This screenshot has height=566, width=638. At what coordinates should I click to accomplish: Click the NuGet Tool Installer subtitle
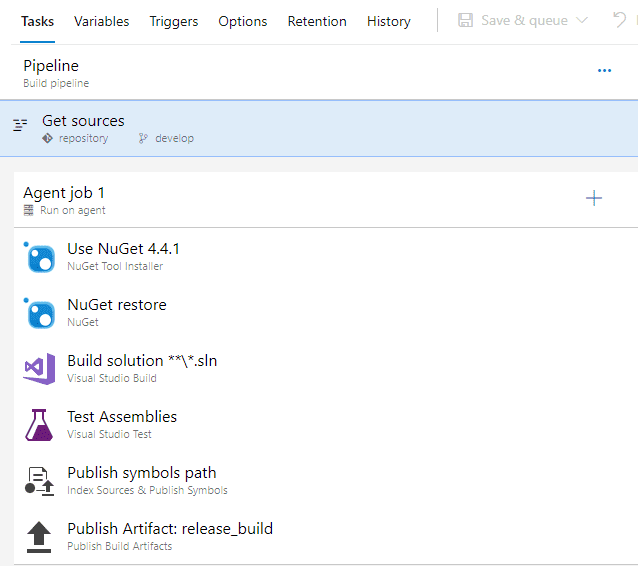pos(115,266)
